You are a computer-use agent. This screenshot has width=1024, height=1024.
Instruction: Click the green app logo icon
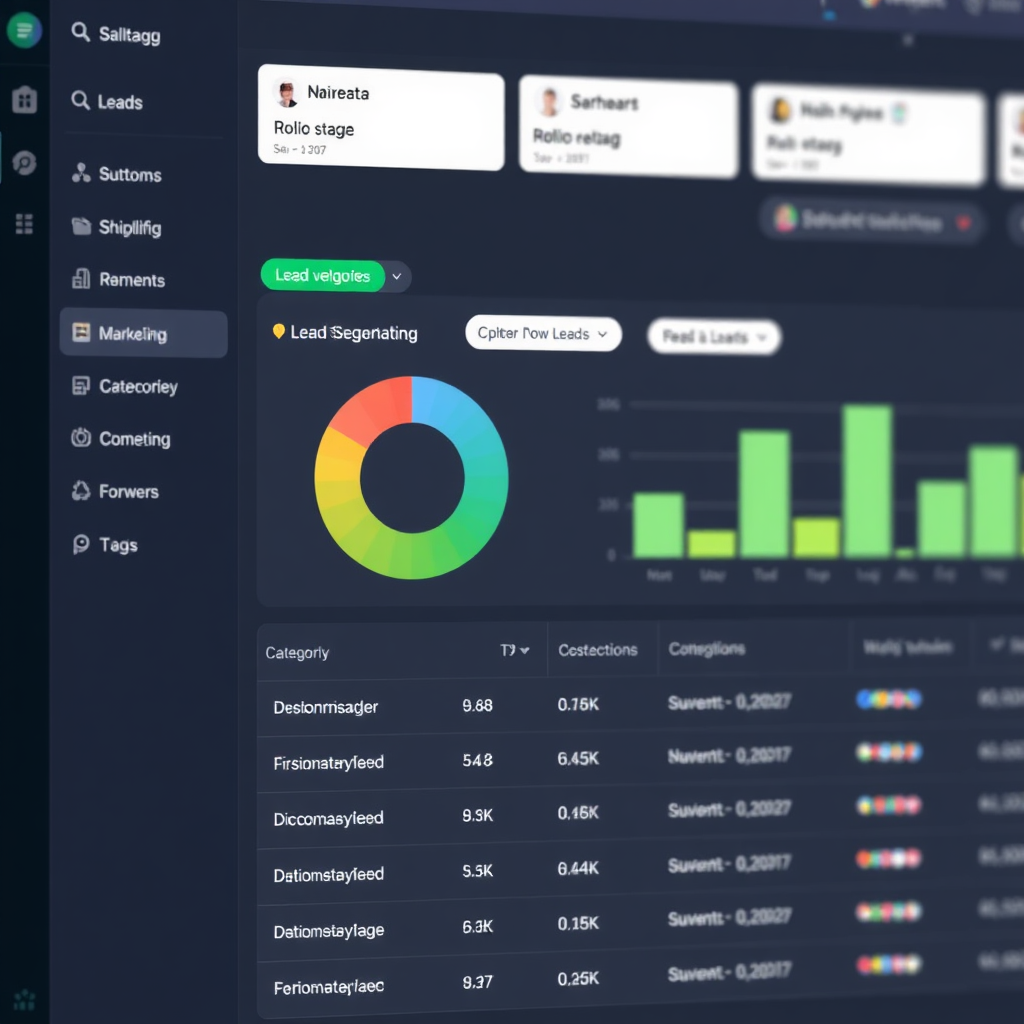tap(24, 31)
